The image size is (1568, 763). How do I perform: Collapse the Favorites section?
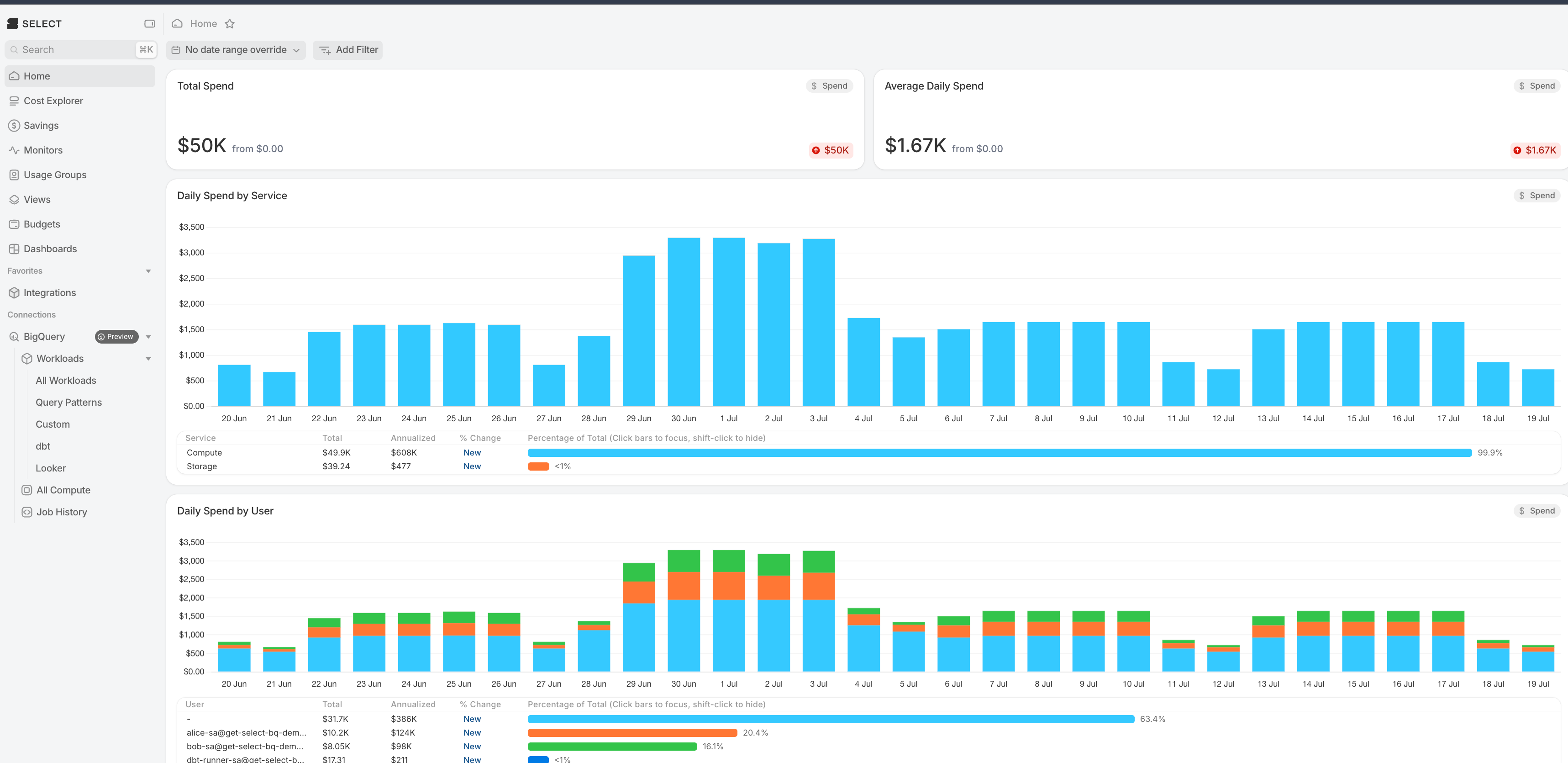pyautogui.click(x=148, y=271)
